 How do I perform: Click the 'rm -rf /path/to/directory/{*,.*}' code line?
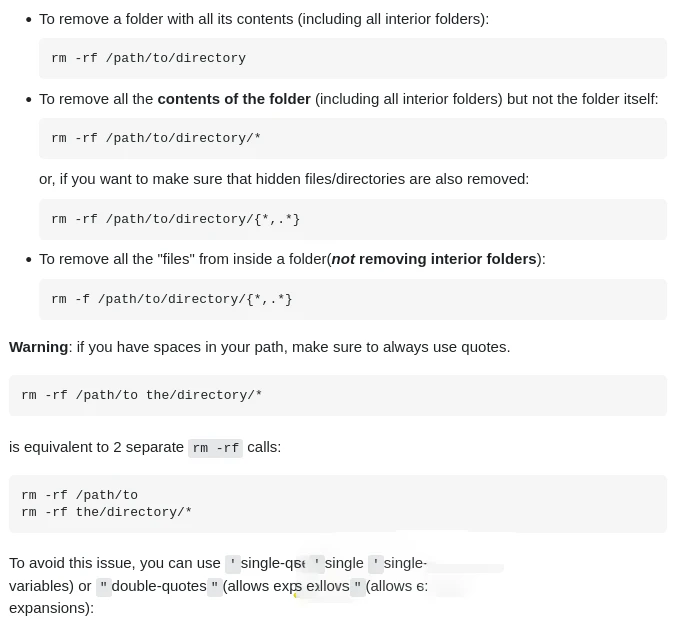point(175,219)
